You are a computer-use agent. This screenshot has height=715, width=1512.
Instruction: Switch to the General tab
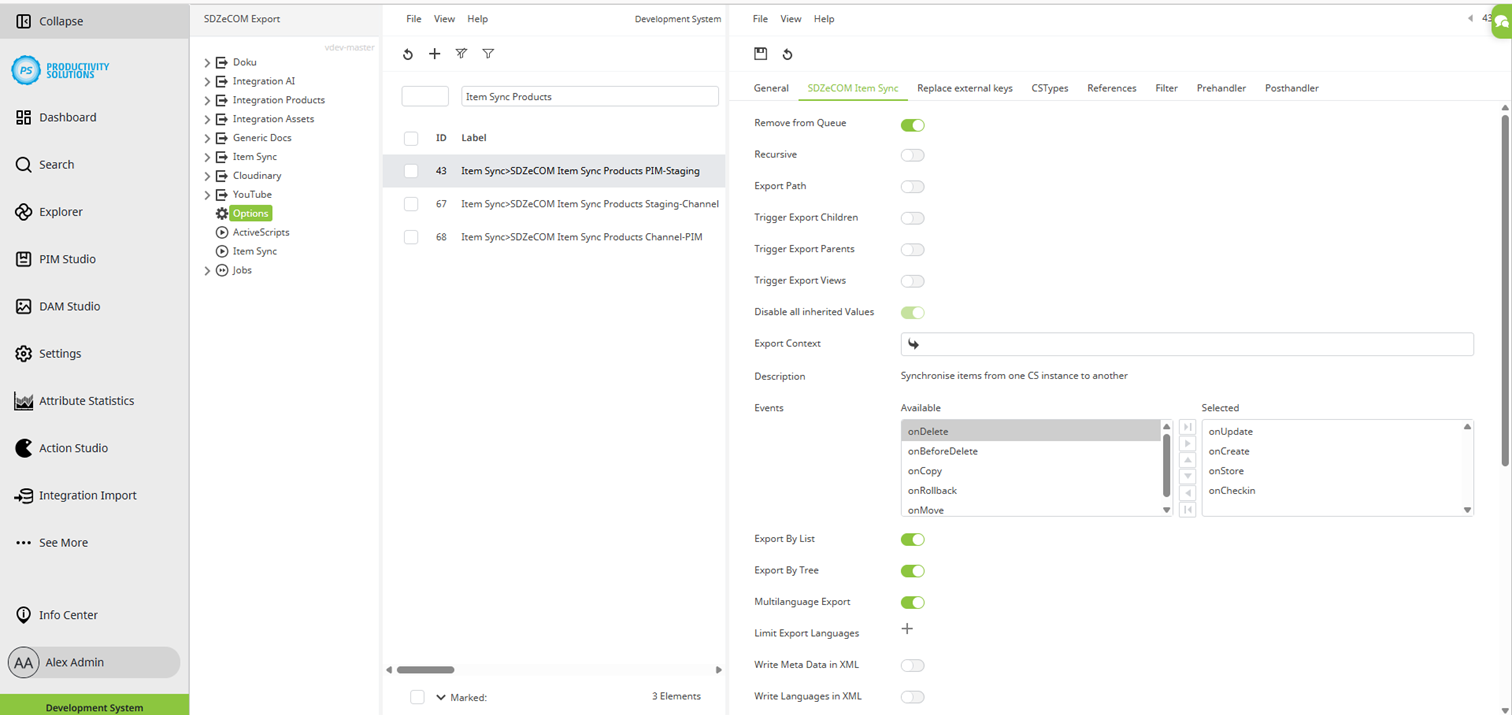(x=771, y=88)
